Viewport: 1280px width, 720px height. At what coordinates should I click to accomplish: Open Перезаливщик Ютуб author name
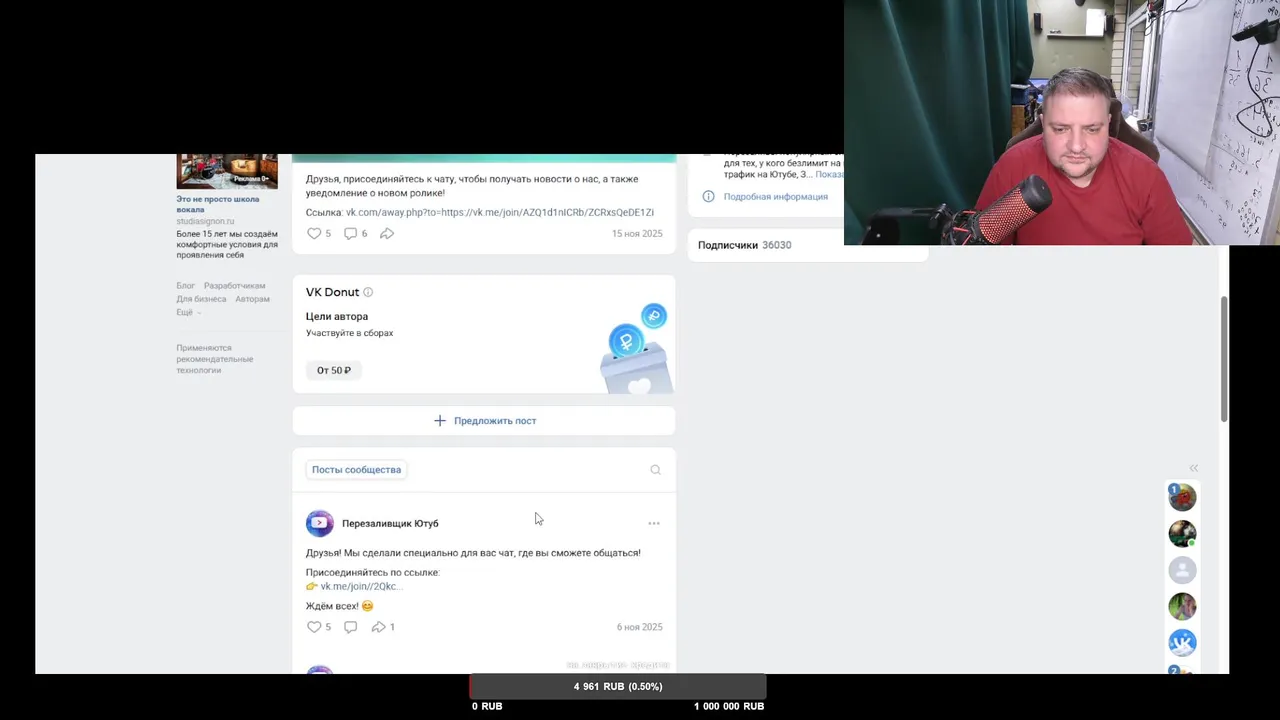click(390, 523)
